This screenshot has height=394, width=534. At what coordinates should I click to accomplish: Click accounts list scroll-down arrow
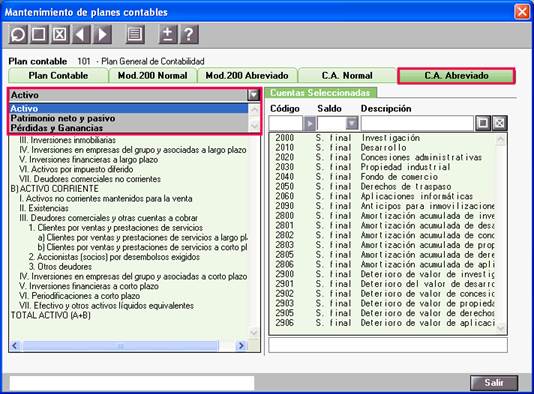500,329
